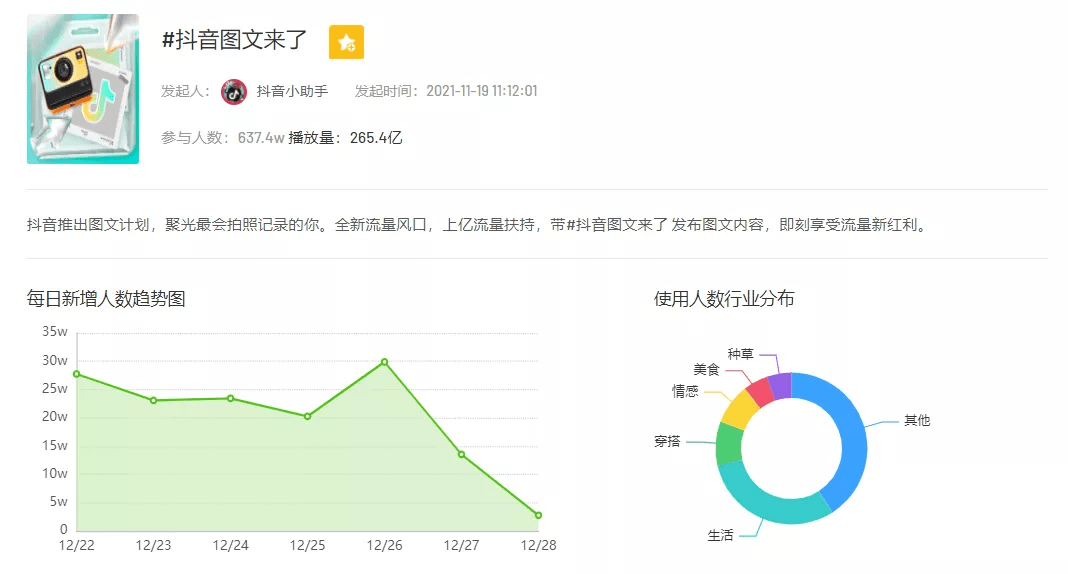1068x574 pixels.
Task: Select the red 美食 donut segment
Action: click(760, 393)
